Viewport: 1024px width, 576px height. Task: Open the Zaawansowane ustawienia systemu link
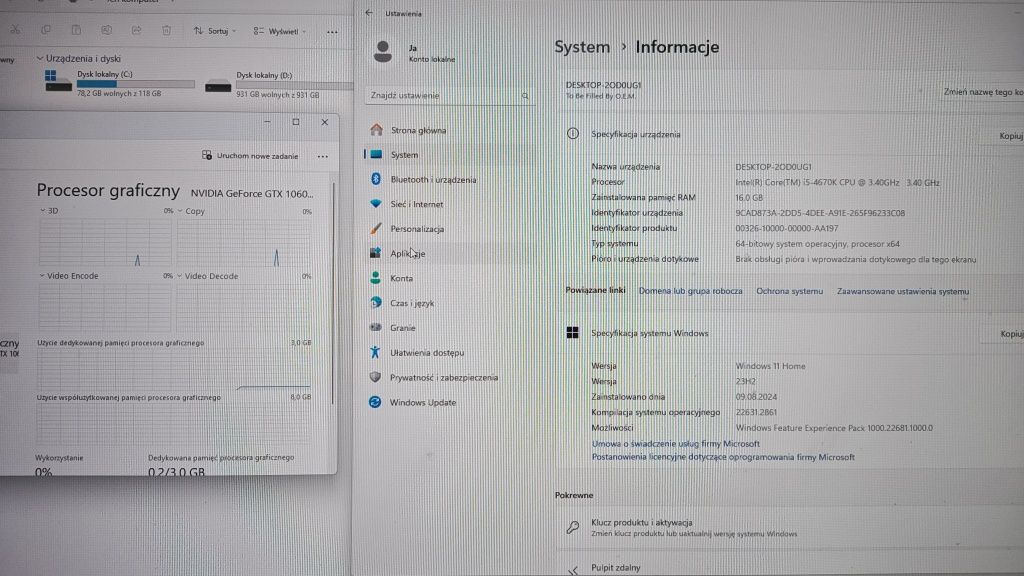point(903,292)
